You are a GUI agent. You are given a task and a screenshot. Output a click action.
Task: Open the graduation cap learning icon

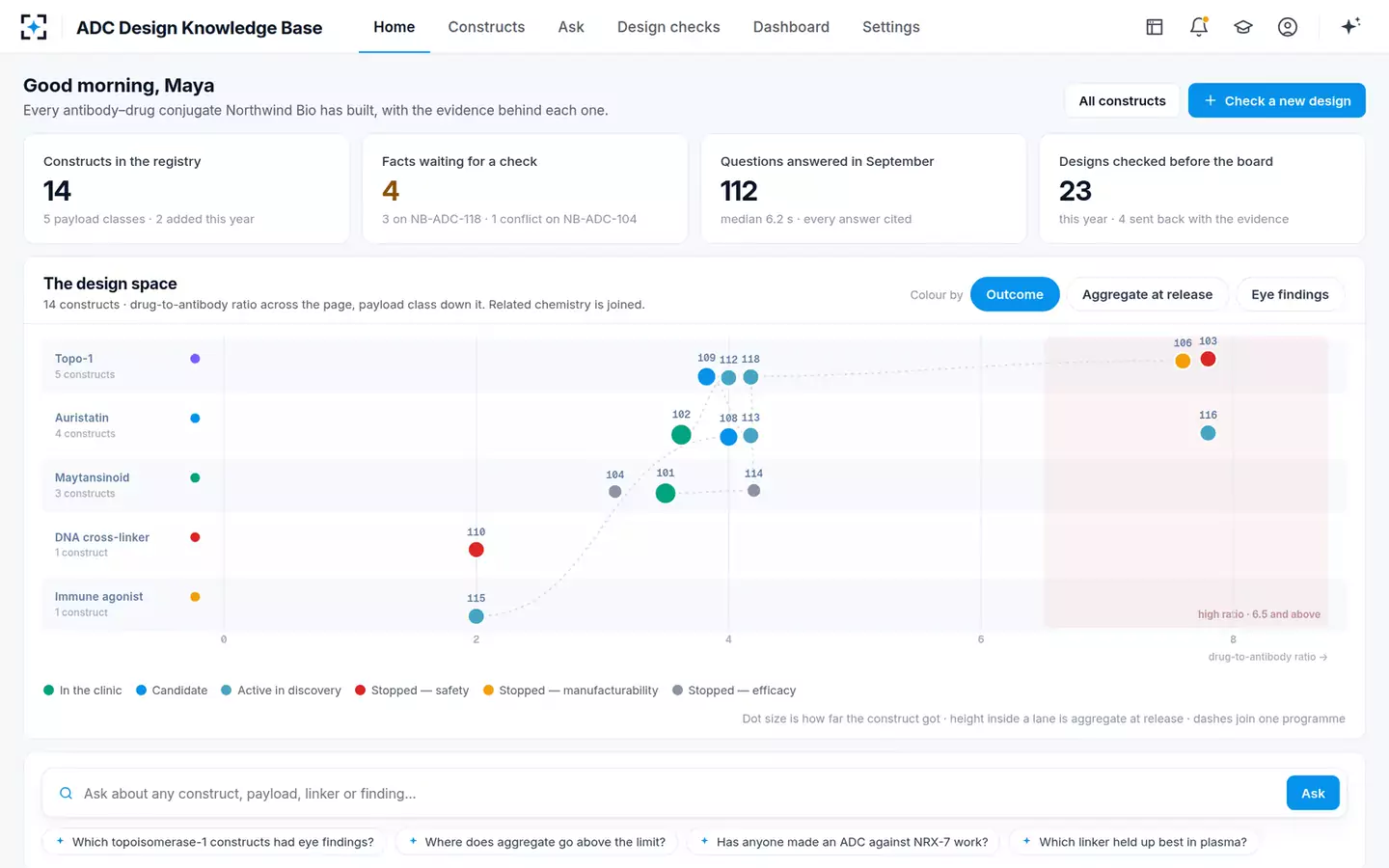(1243, 27)
